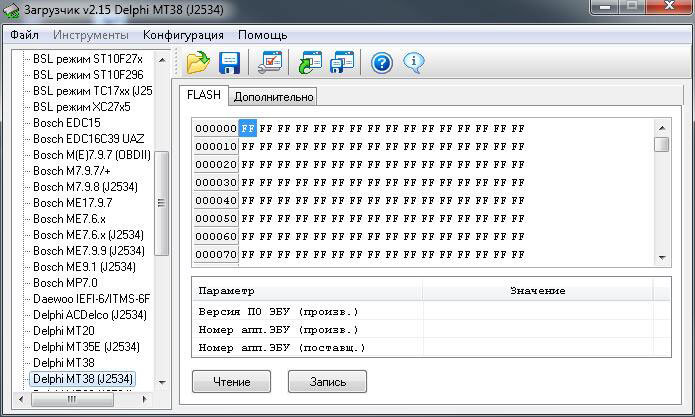This screenshot has height=417, width=695.
Task: Open help with blue question mark icon
Action: point(381,63)
